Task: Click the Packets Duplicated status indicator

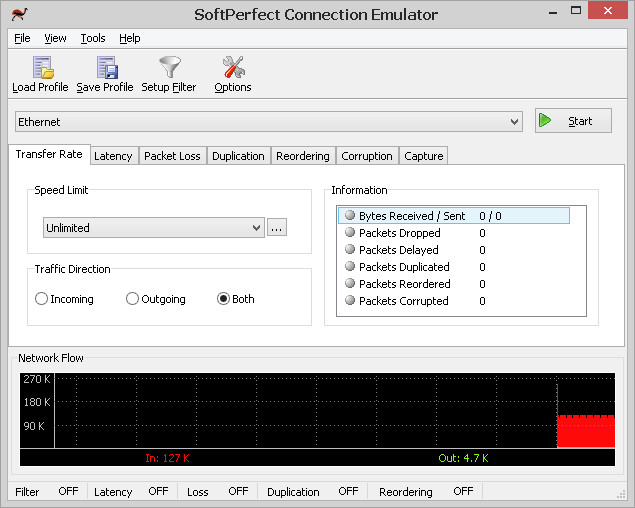Action: pos(350,266)
